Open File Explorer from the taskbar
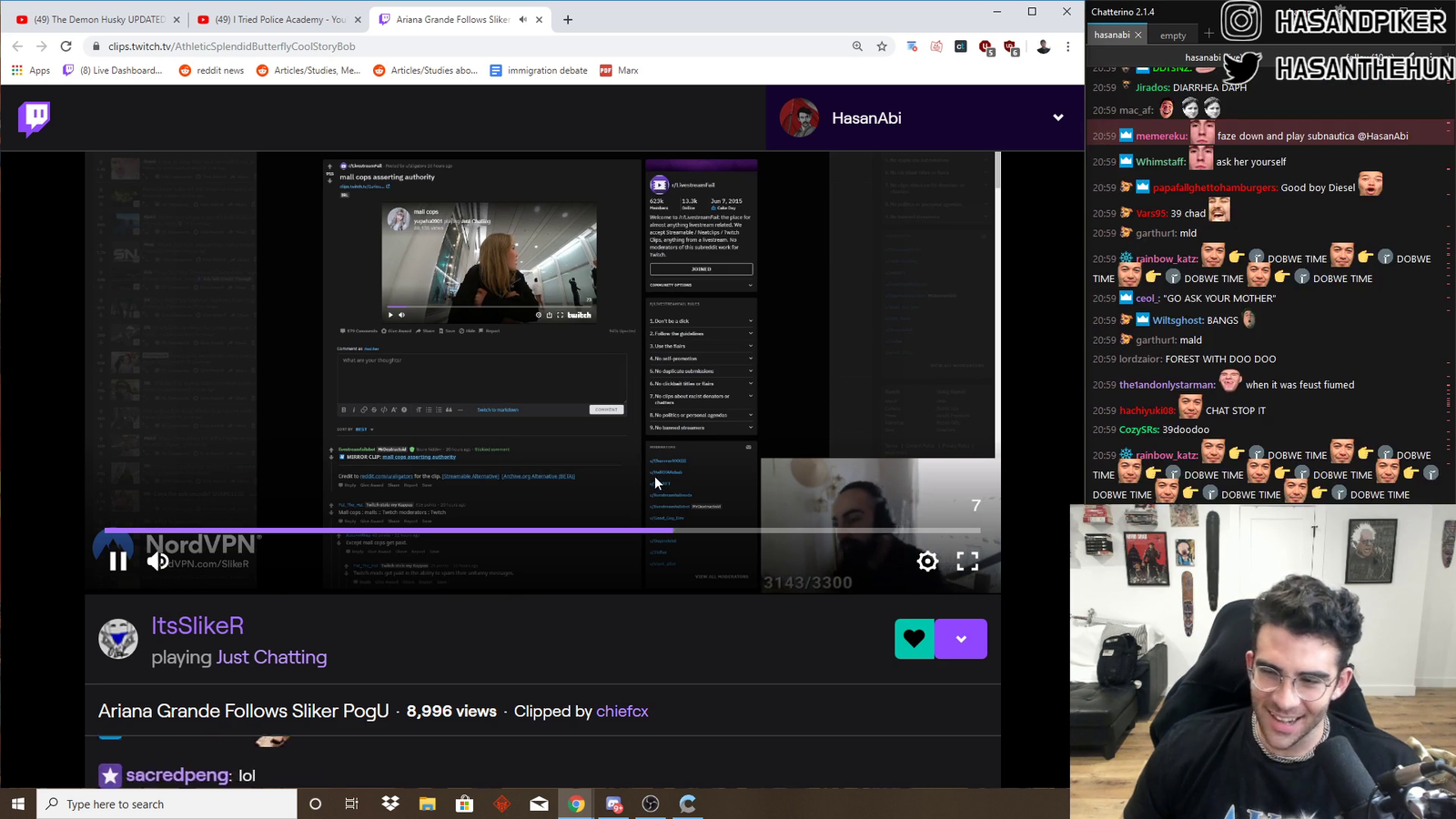The height and width of the screenshot is (819, 1456). [428, 804]
